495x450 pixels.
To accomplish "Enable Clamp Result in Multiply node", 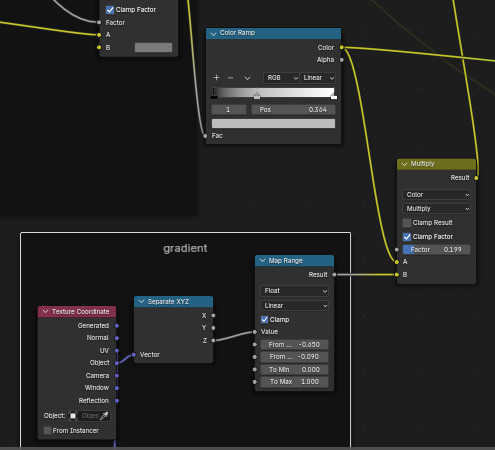I will pos(407,223).
